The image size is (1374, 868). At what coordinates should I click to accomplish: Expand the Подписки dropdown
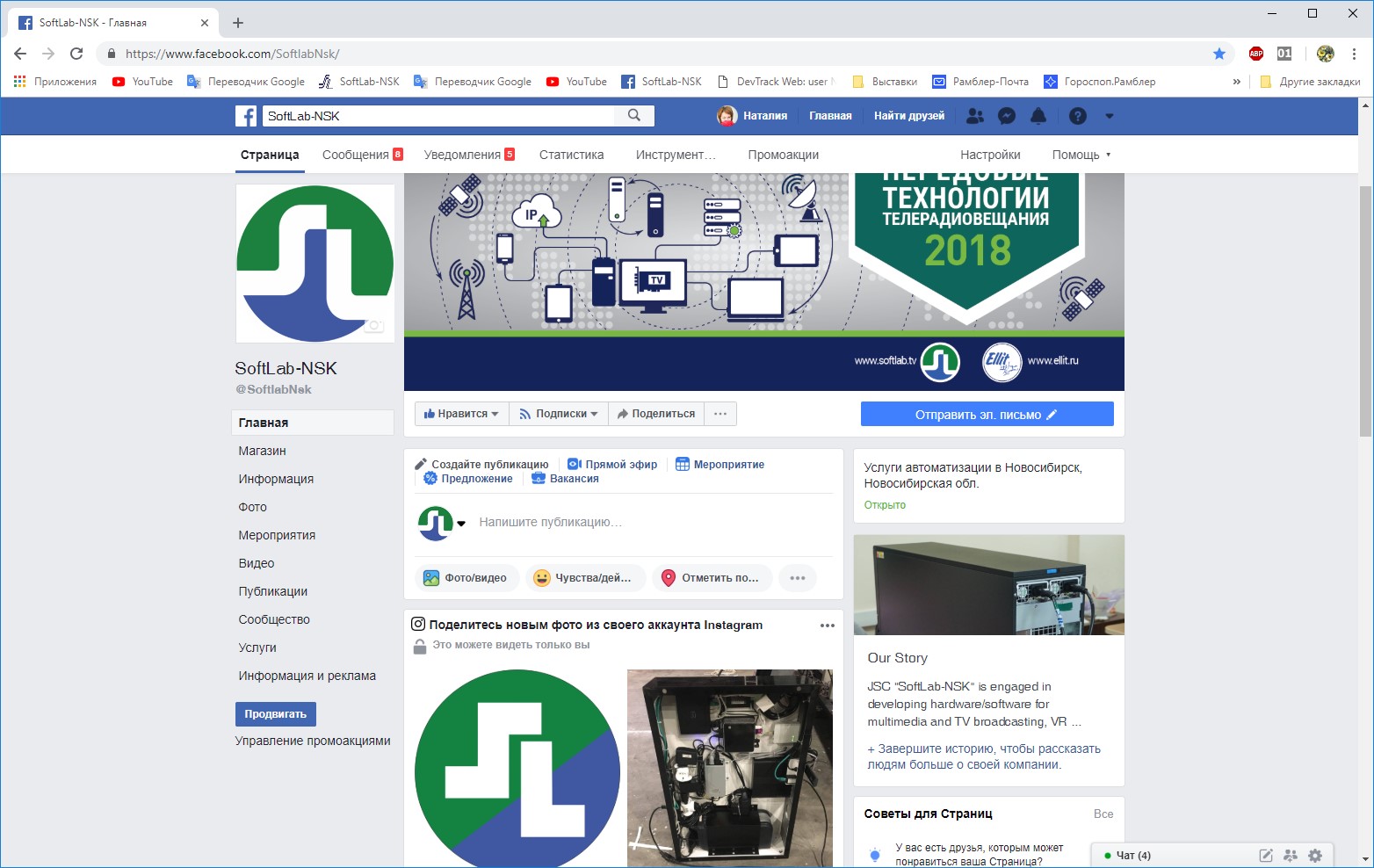(558, 414)
